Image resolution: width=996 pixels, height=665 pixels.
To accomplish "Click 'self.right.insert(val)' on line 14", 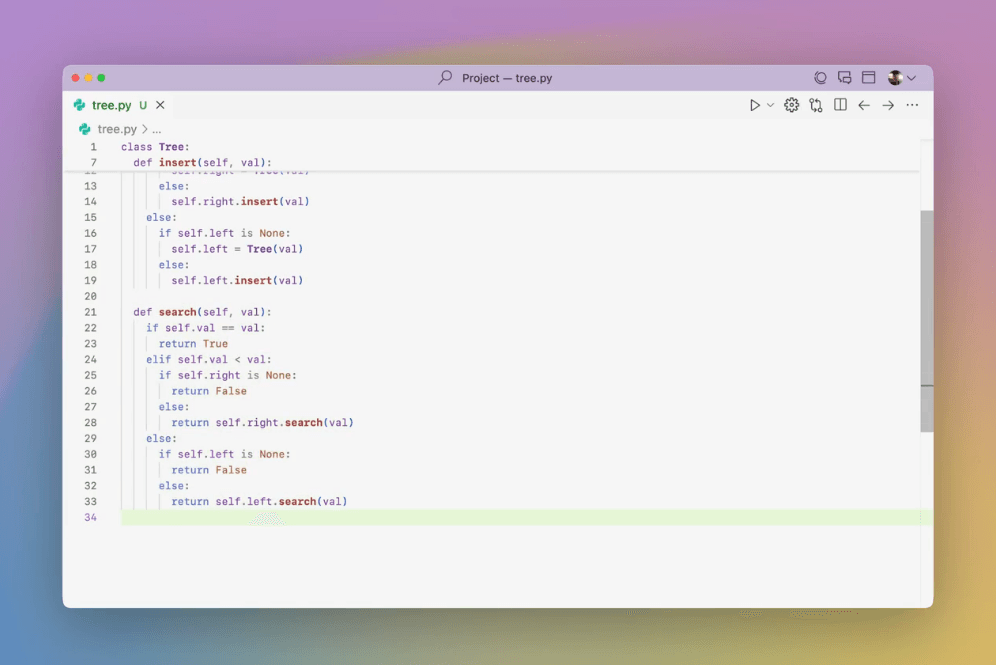I will (x=240, y=201).
